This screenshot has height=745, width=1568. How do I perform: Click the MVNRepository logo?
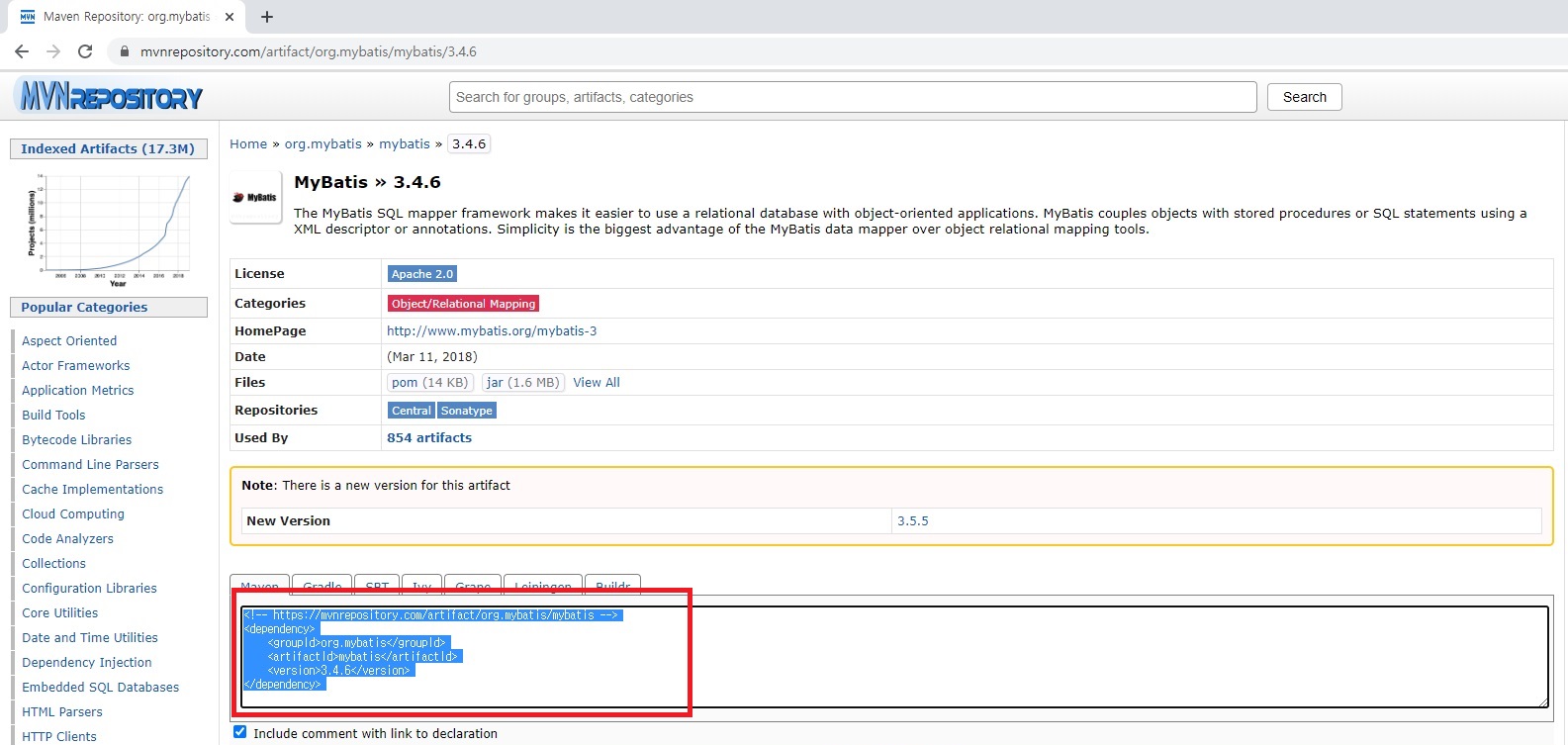tap(109, 97)
